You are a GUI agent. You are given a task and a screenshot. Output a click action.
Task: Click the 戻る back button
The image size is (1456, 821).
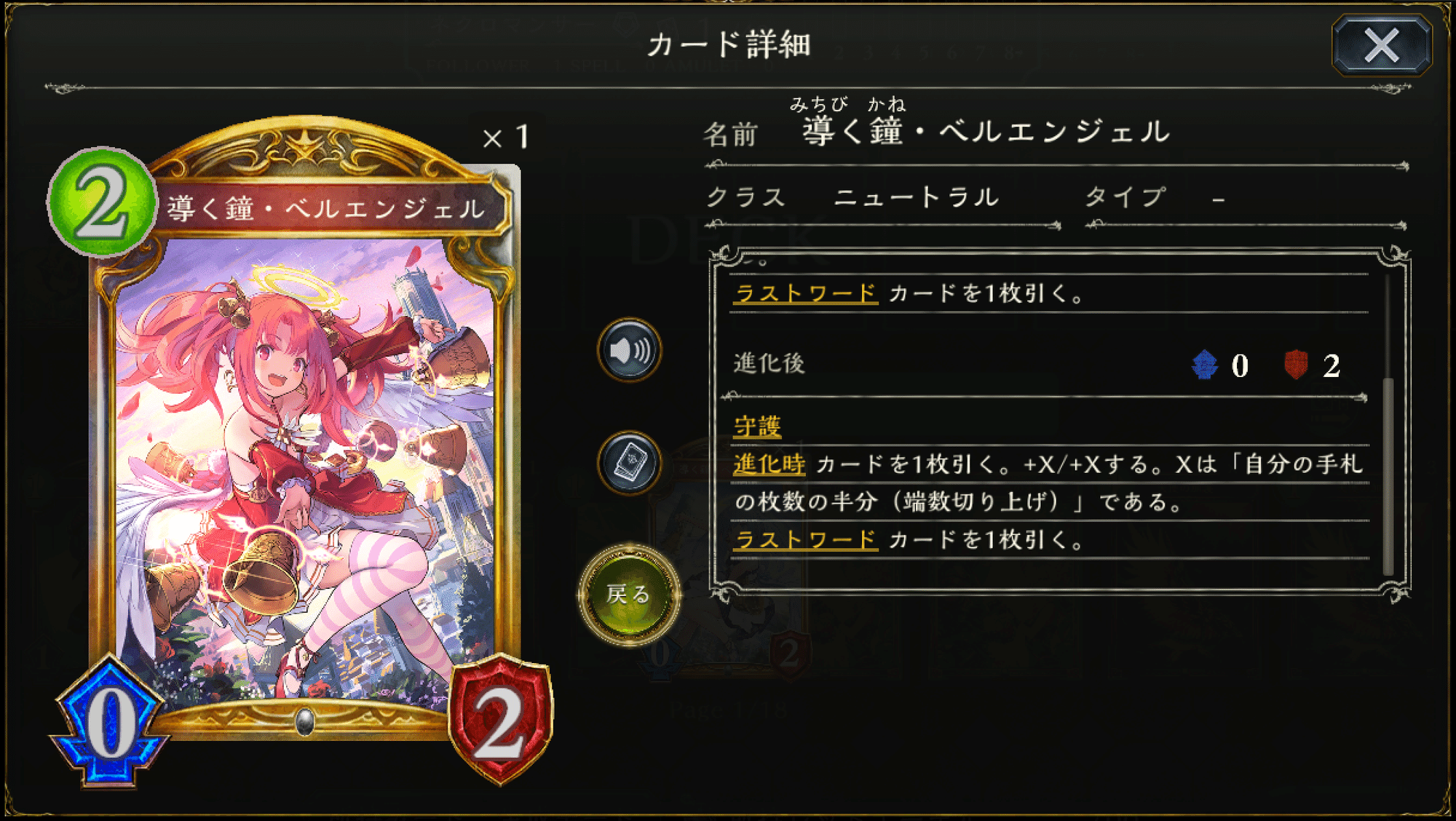click(x=629, y=594)
